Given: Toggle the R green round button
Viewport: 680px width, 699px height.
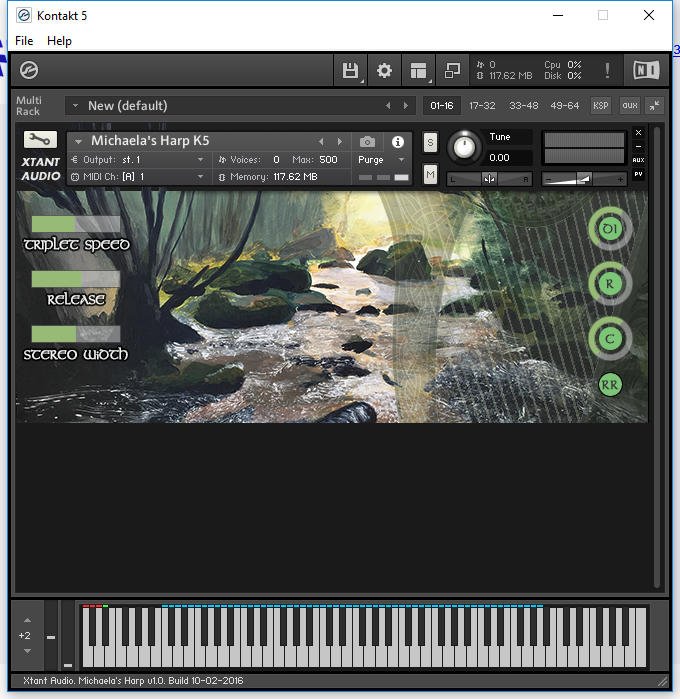Looking at the screenshot, I should [610, 284].
